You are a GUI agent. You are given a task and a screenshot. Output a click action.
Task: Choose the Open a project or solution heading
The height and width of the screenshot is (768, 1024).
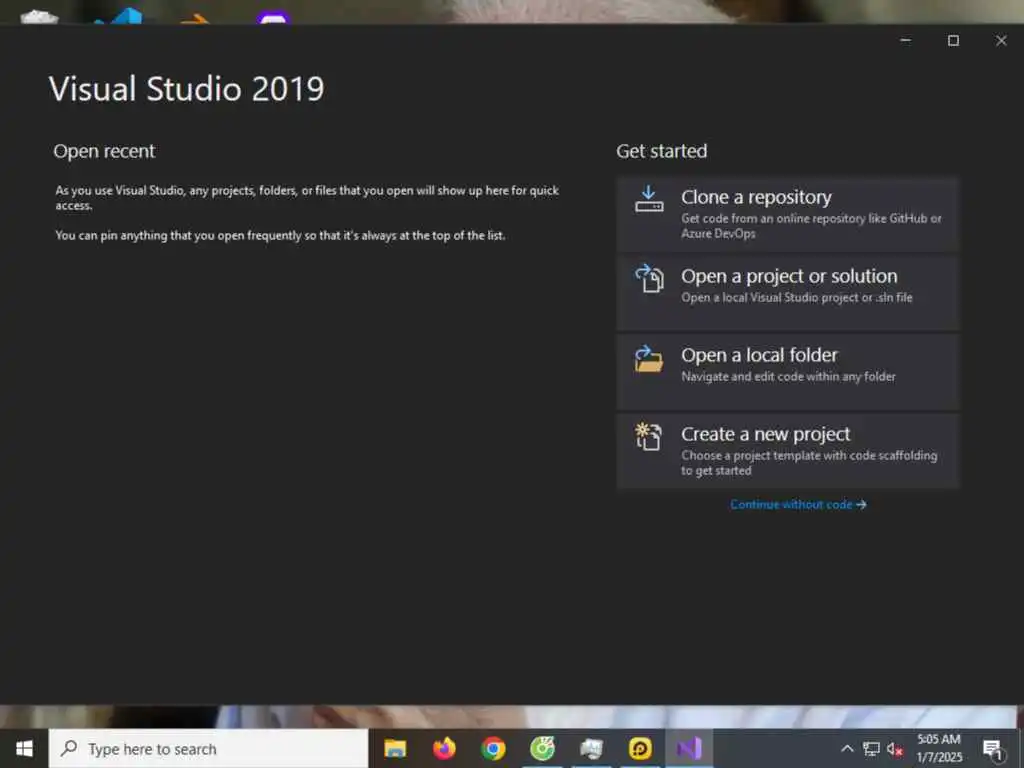(789, 276)
